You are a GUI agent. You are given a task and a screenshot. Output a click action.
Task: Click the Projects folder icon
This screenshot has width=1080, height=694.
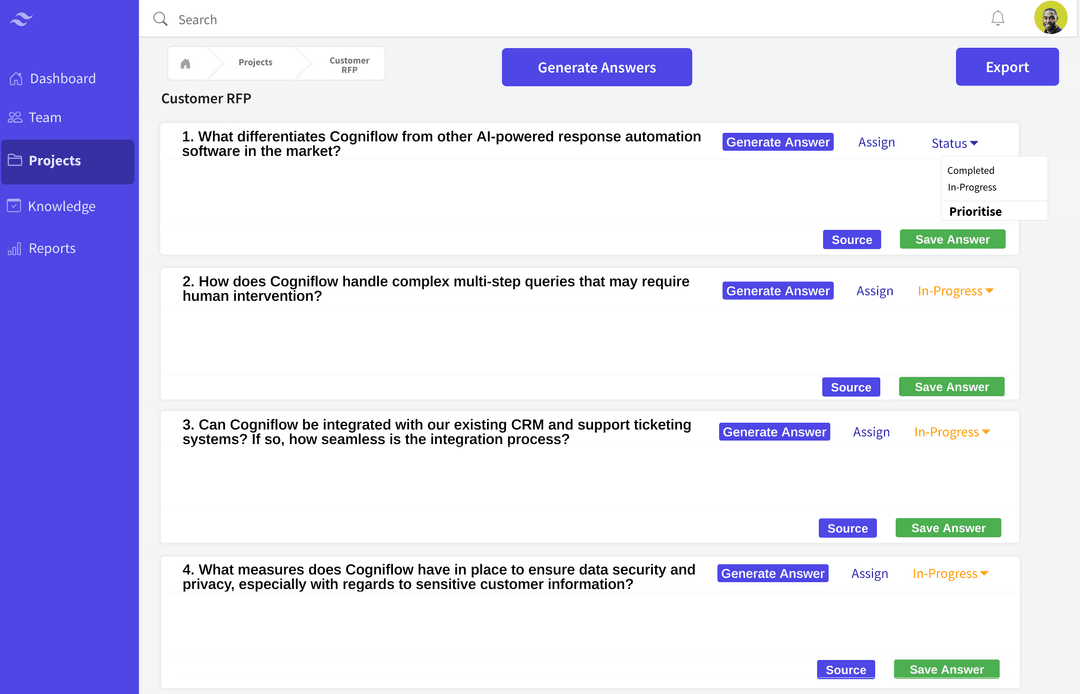15,160
